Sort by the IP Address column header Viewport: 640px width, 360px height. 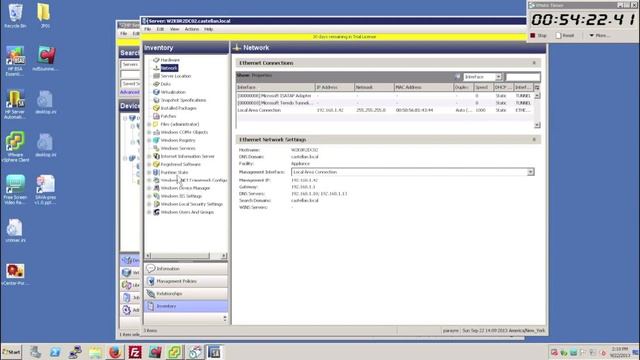[x=334, y=87]
